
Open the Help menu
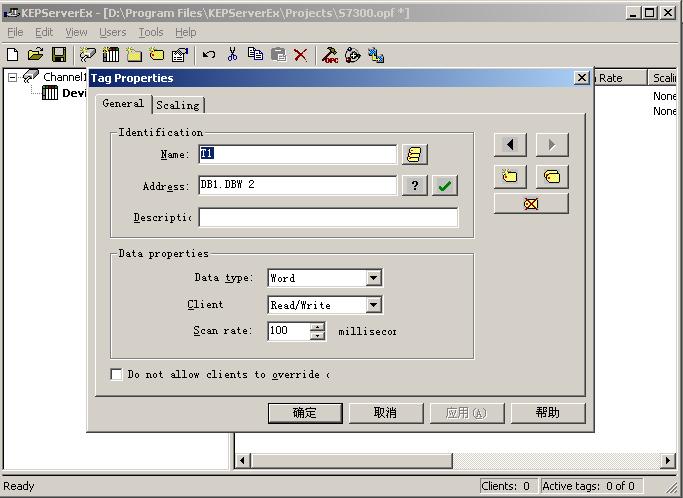(186, 32)
